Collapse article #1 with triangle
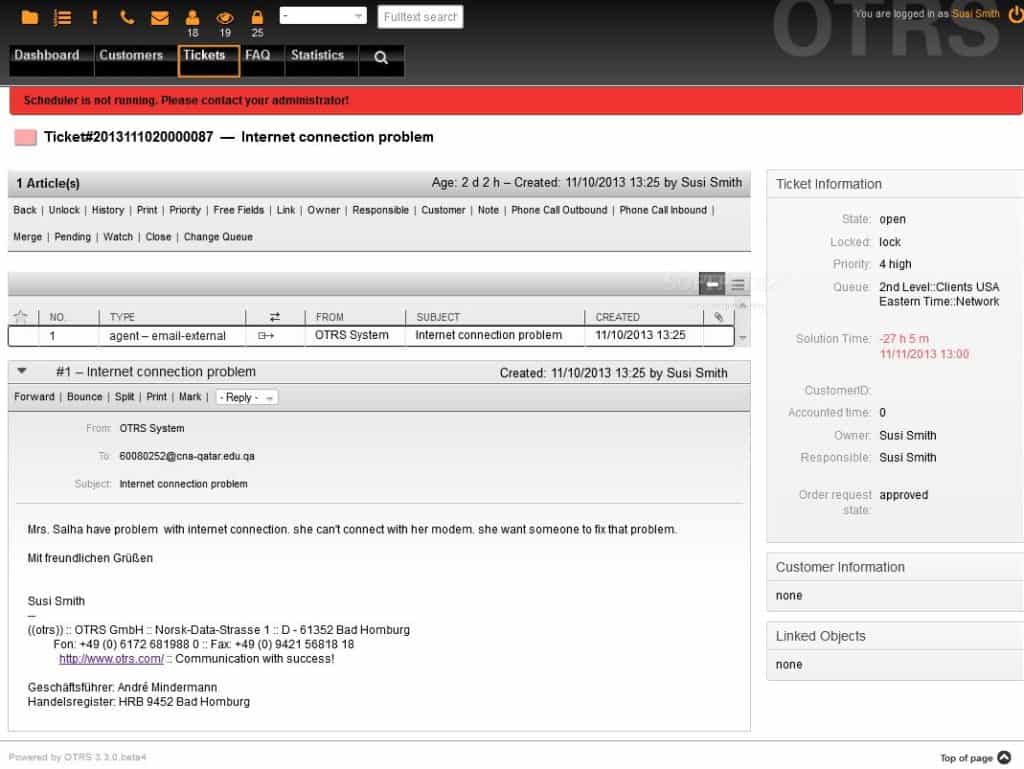 pyautogui.click(x=22, y=371)
